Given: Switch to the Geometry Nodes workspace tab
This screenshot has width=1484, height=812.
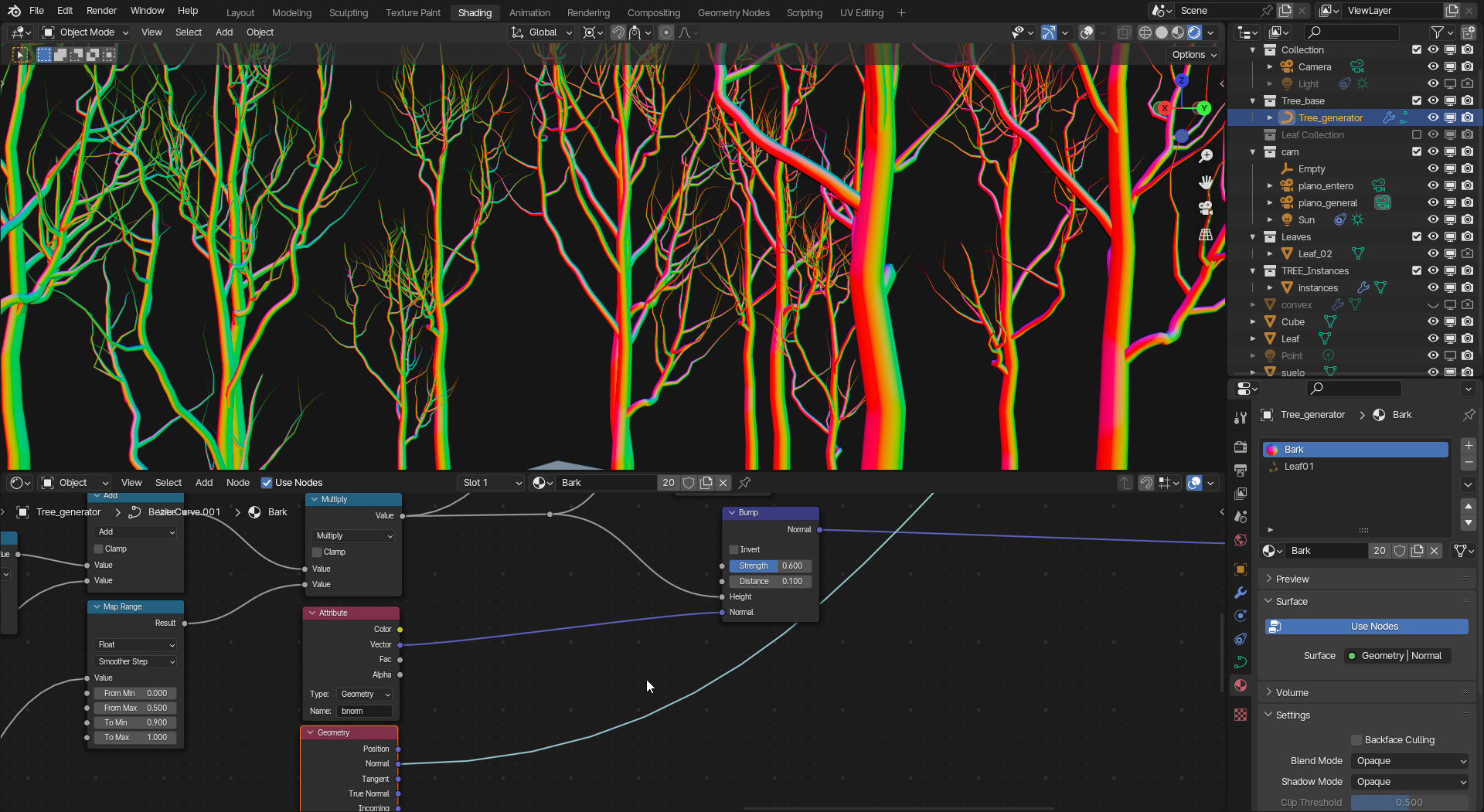Looking at the screenshot, I should pyautogui.click(x=733, y=12).
